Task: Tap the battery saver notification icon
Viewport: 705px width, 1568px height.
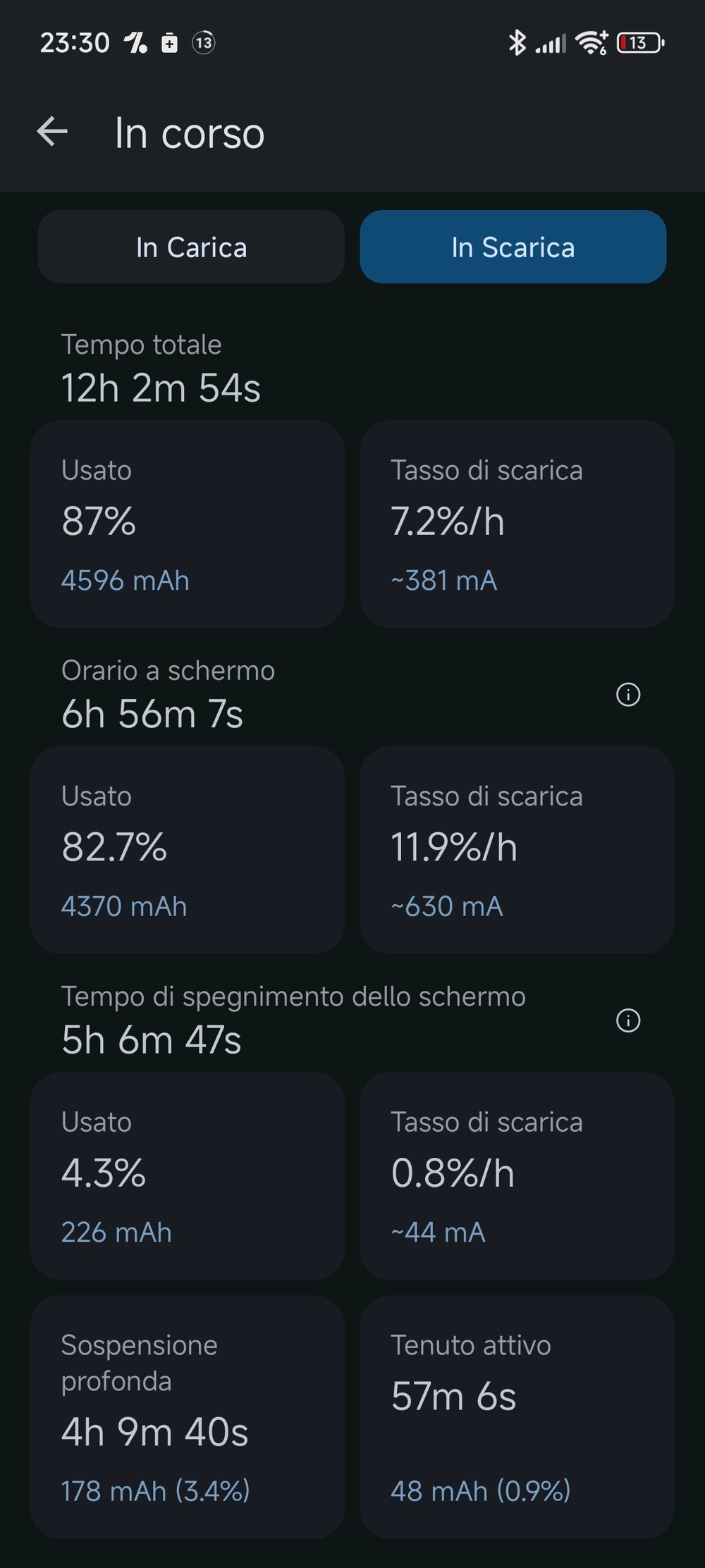Action: [169, 43]
